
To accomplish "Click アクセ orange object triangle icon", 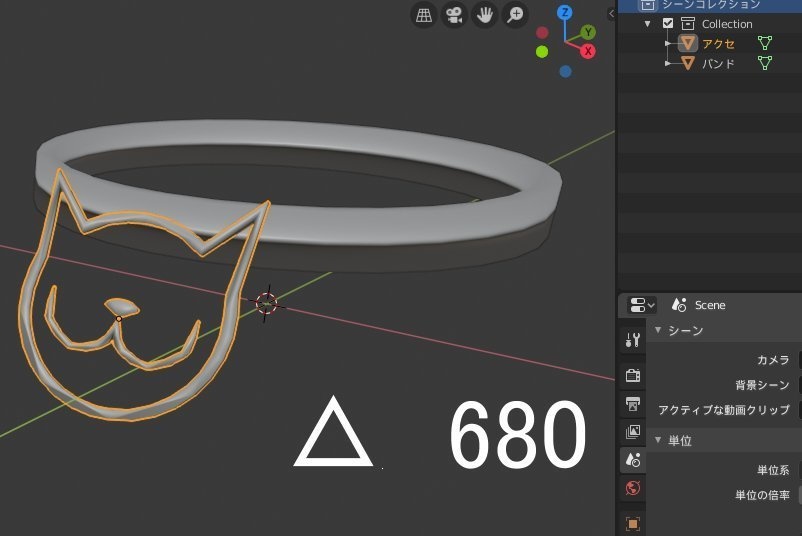I will coord(688,43).
